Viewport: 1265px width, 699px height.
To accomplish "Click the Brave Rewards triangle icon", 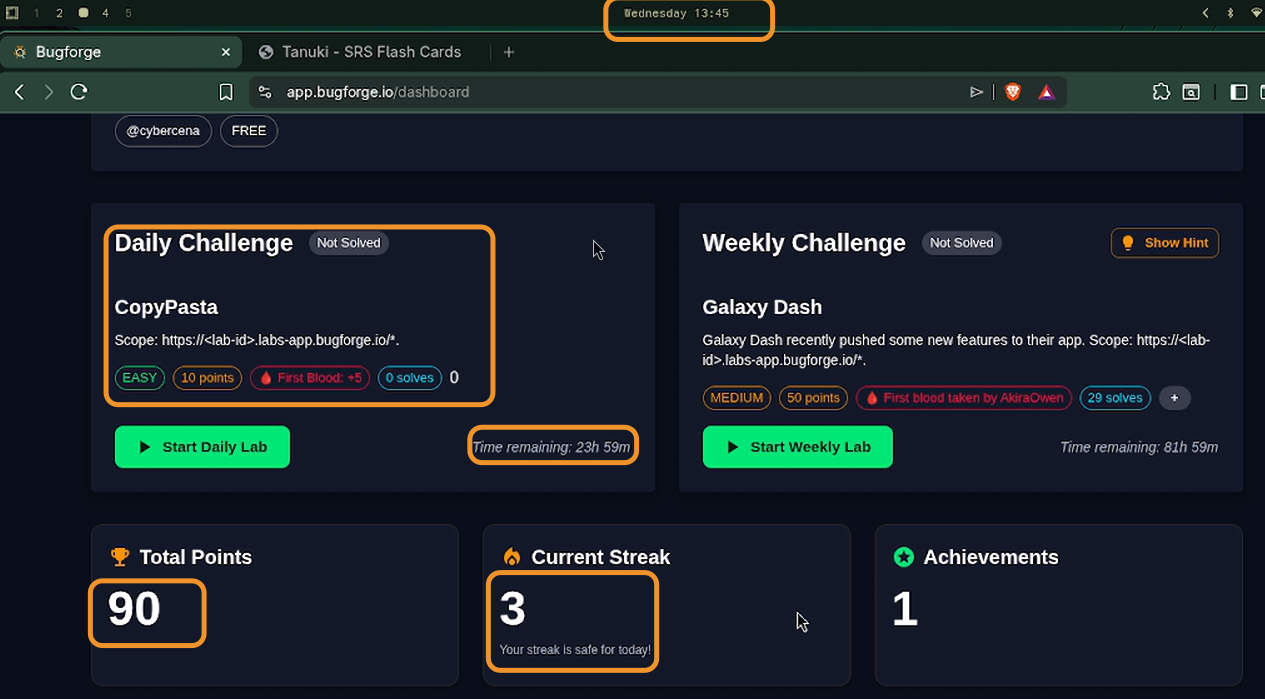I will point(1046,92).
